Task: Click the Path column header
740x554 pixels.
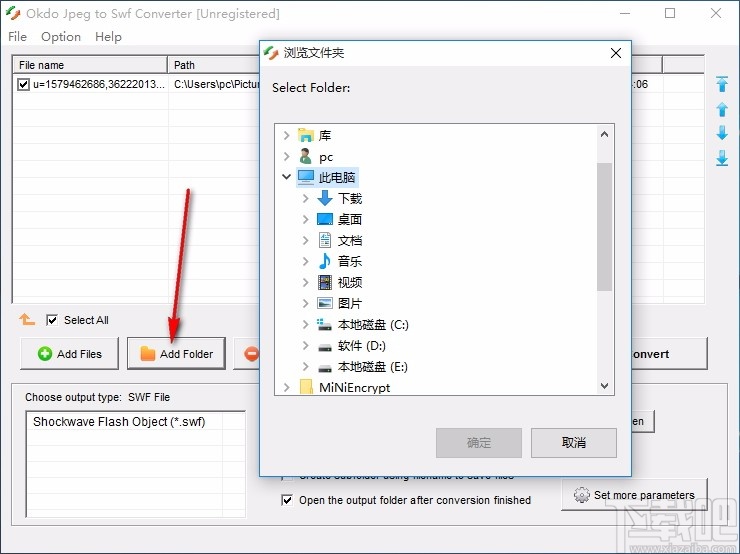Action: (213, 65)
